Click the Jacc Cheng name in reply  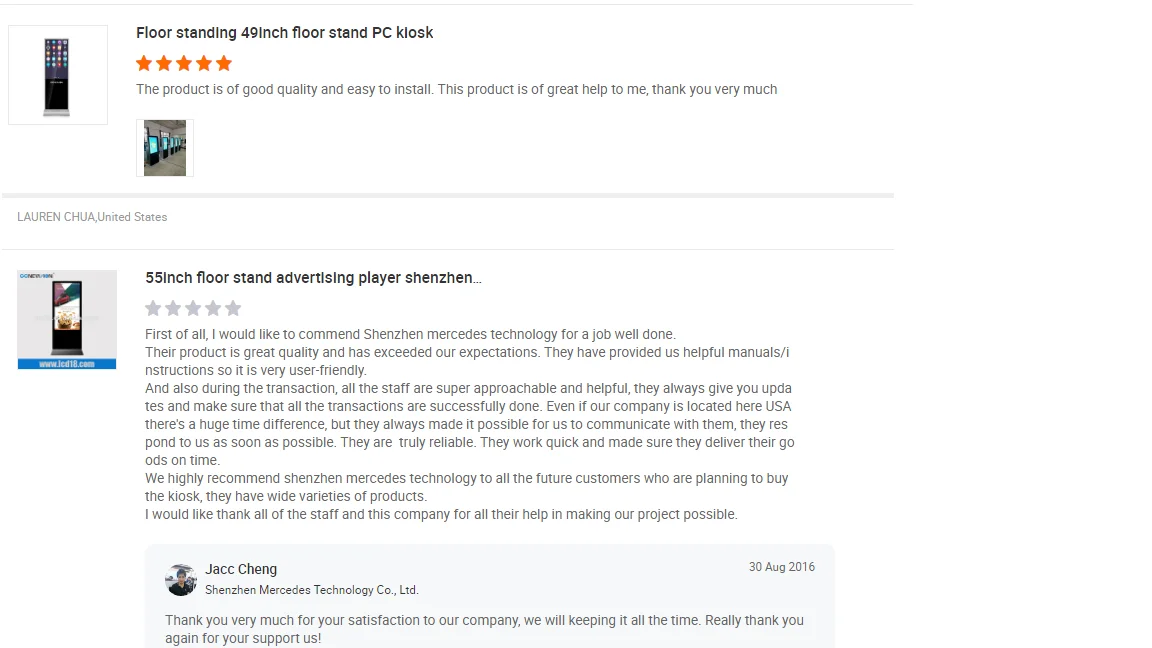pos(241,569)
